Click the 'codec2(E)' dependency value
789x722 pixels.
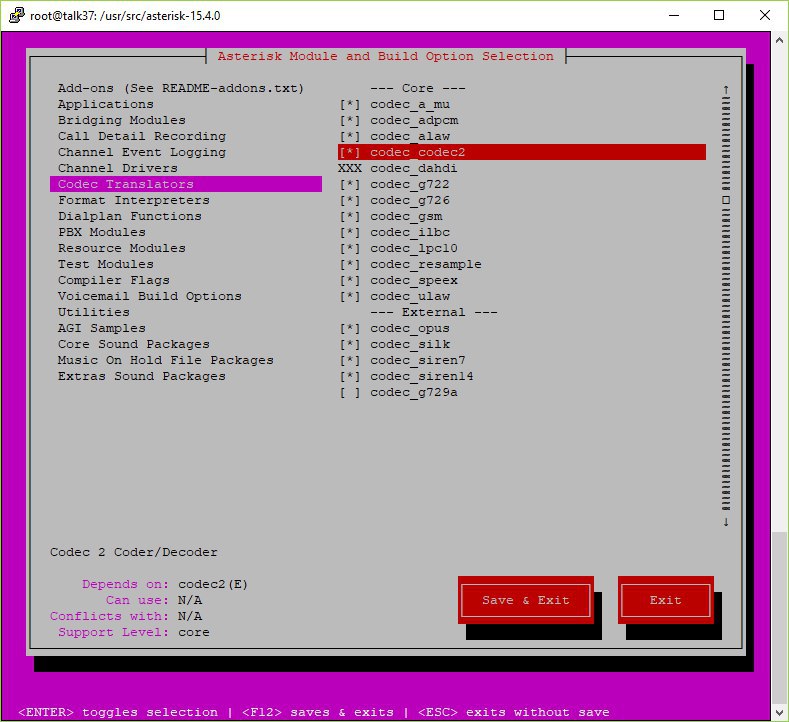(213, 585)
